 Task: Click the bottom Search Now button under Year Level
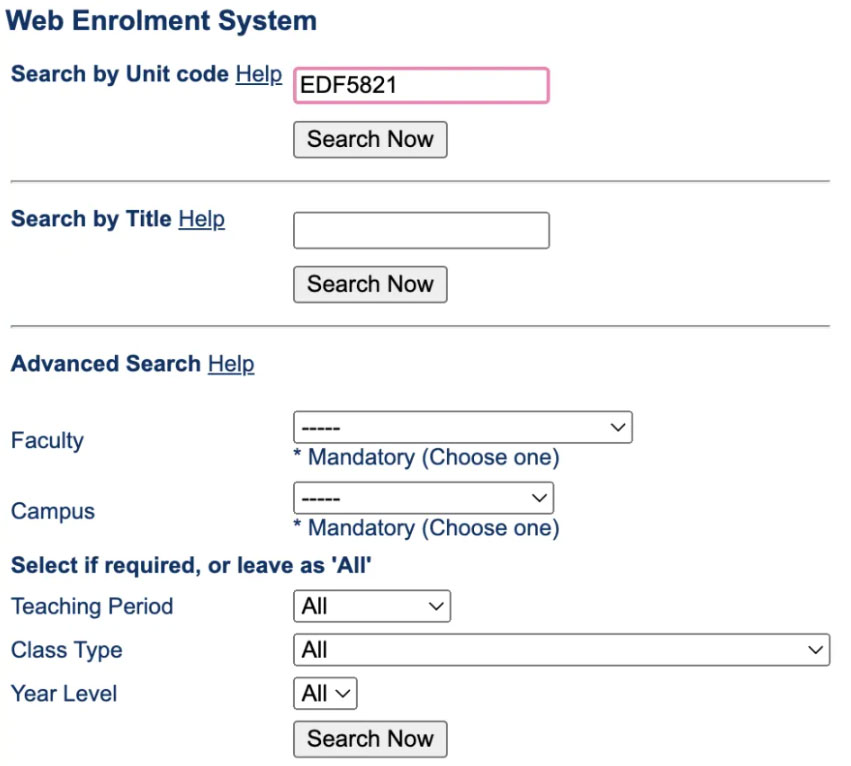coord(370,739)
